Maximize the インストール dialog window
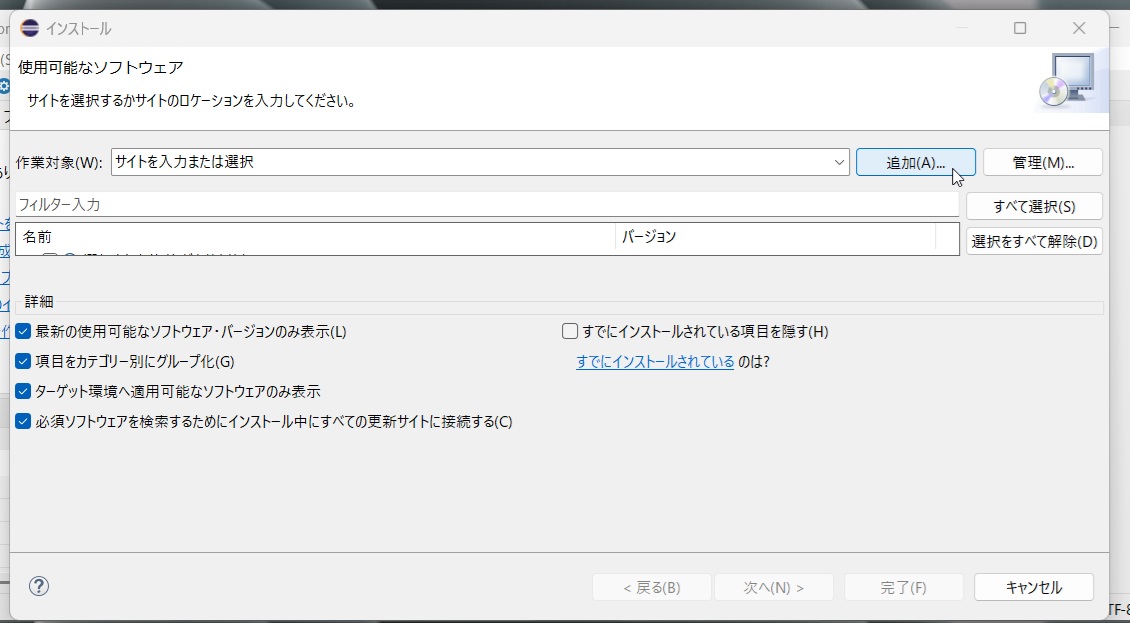This screenshot has width=1130, height=623. (1020, 28)
